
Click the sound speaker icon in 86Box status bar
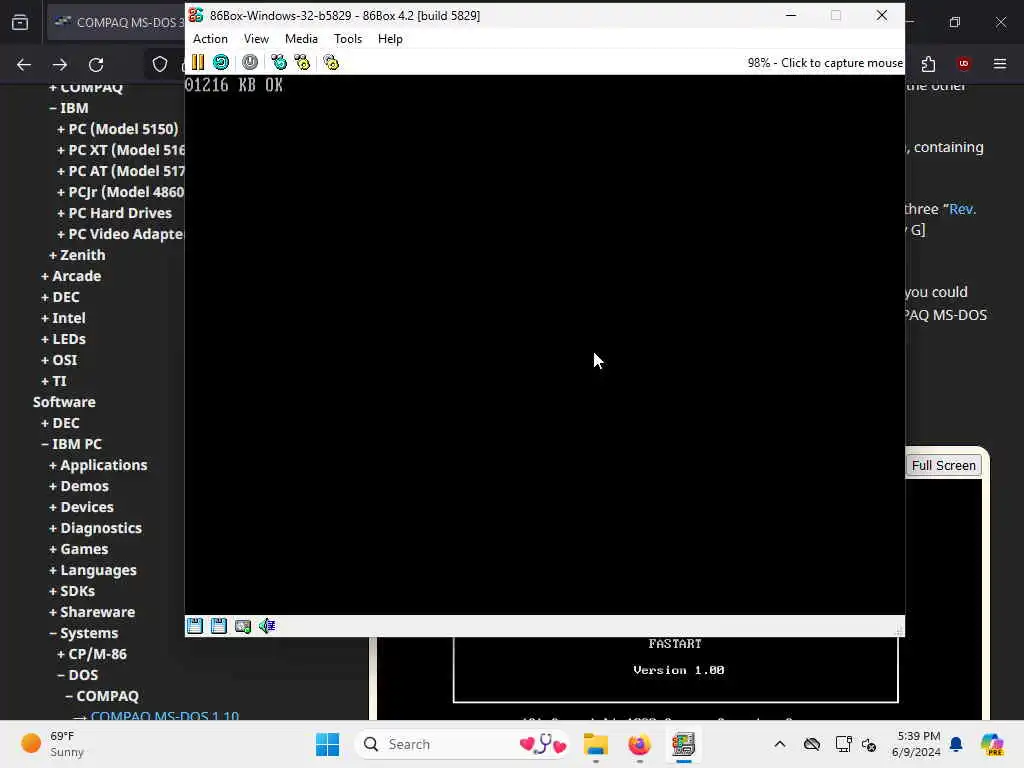[x=266, y=626]
